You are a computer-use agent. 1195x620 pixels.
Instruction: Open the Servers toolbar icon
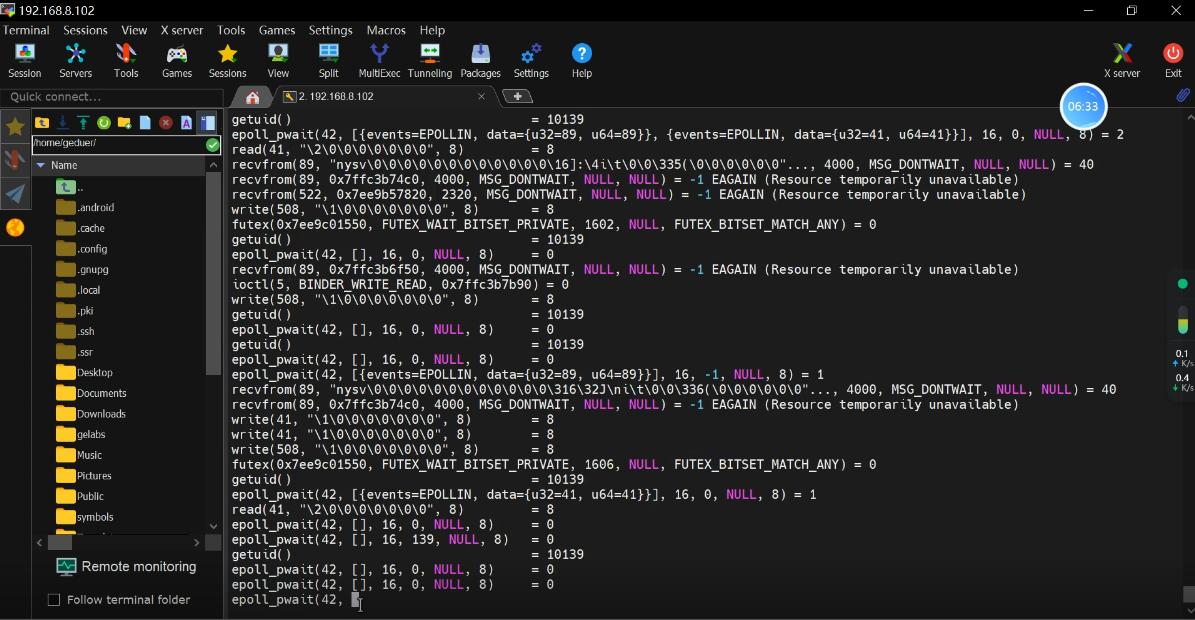tap(75, 60)
